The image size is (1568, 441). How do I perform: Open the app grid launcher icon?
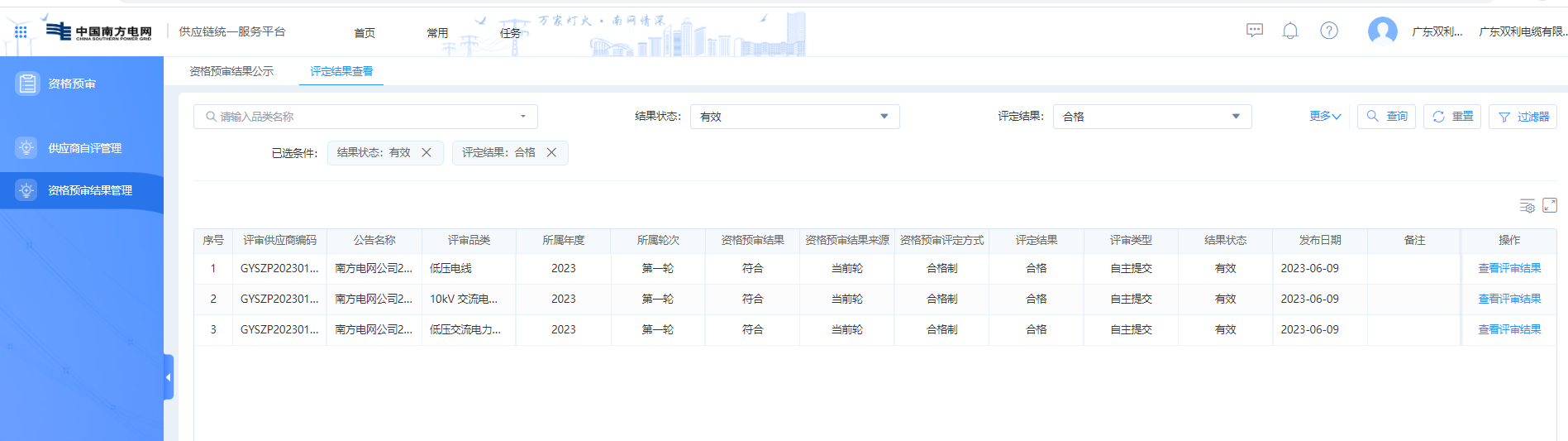point(21,31)
